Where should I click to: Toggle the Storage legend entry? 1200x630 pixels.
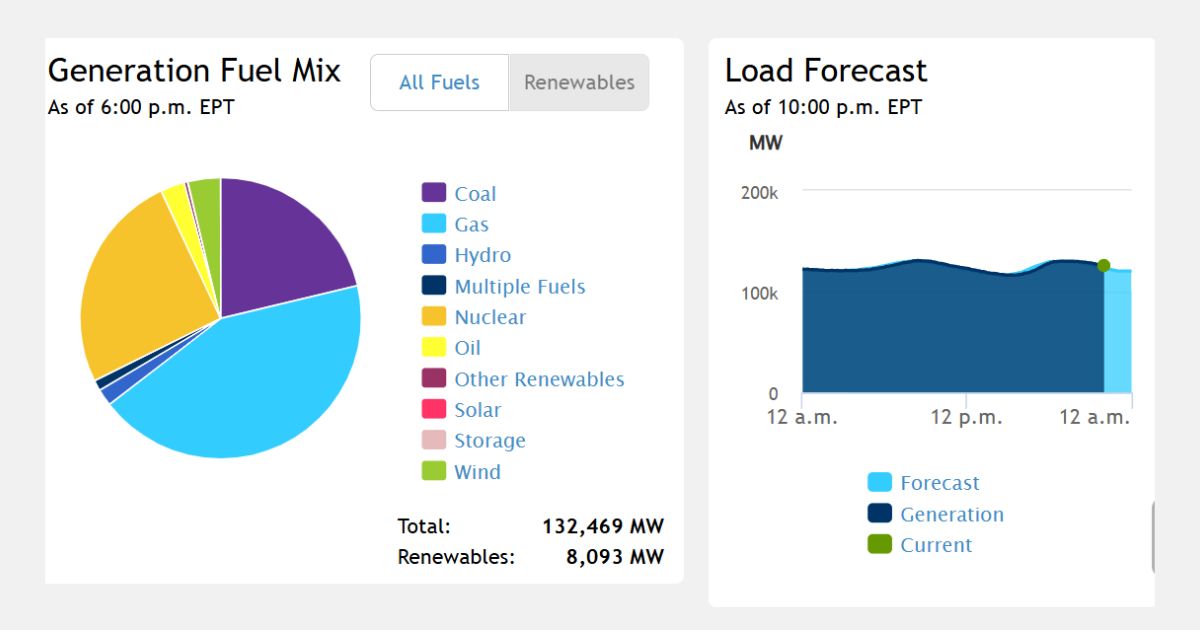489,440
